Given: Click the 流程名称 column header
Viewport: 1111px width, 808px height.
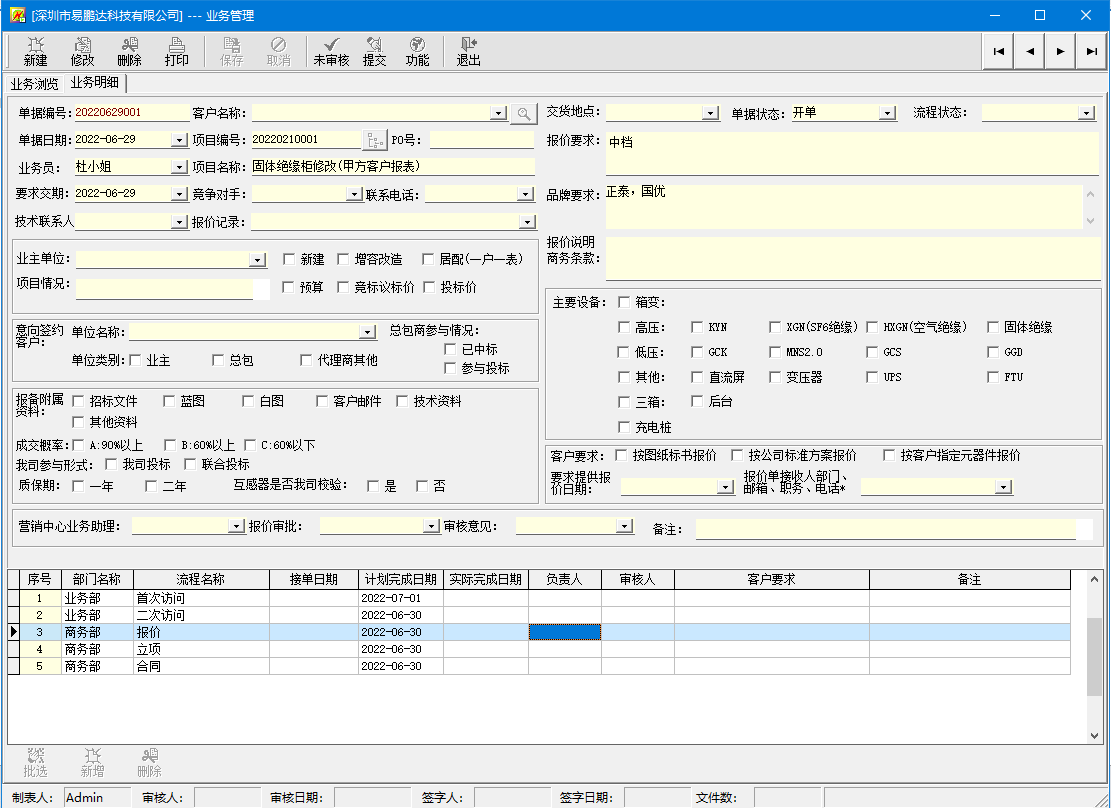Looking at the screenshot, I should tap(201, 579).
